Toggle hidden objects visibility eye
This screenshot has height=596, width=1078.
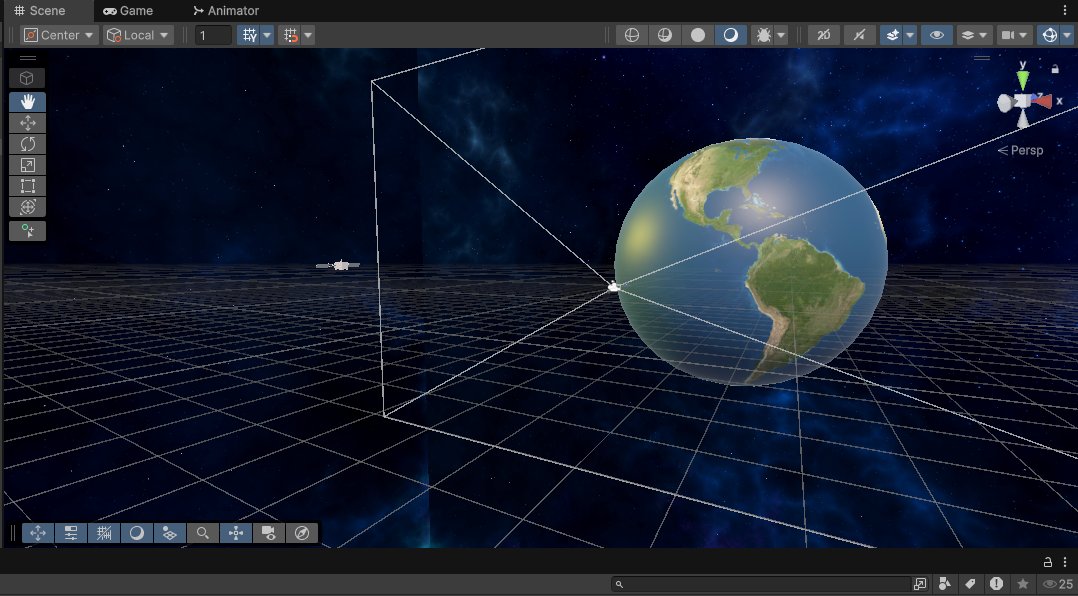coord(936,35)
